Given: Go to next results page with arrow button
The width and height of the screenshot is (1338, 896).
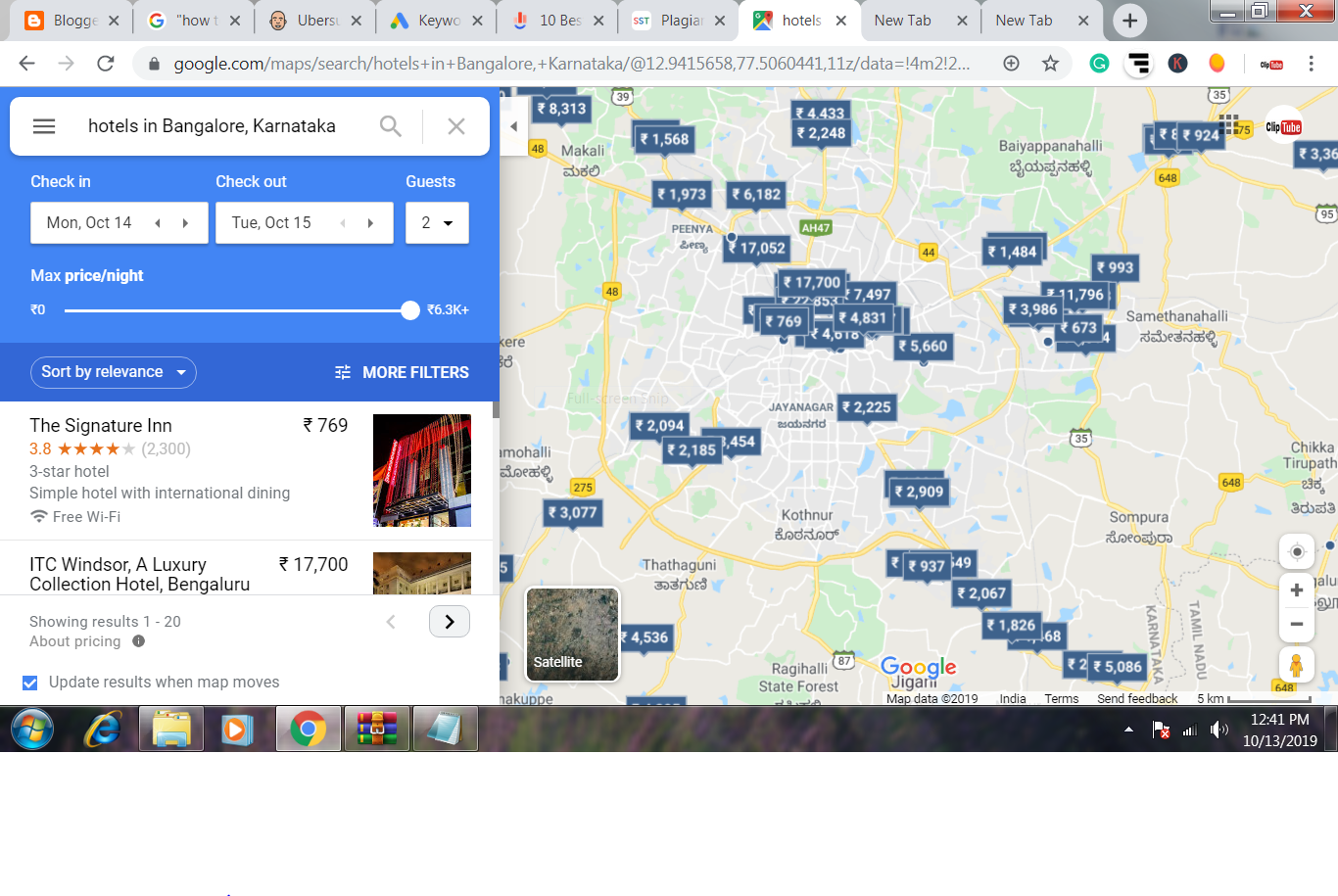Looking at the screenshot, I should point(449,621).
